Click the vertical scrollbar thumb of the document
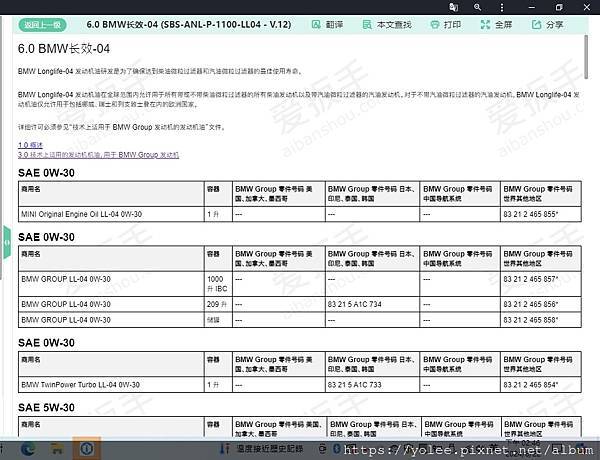600x460 pixels. point(586,57)
